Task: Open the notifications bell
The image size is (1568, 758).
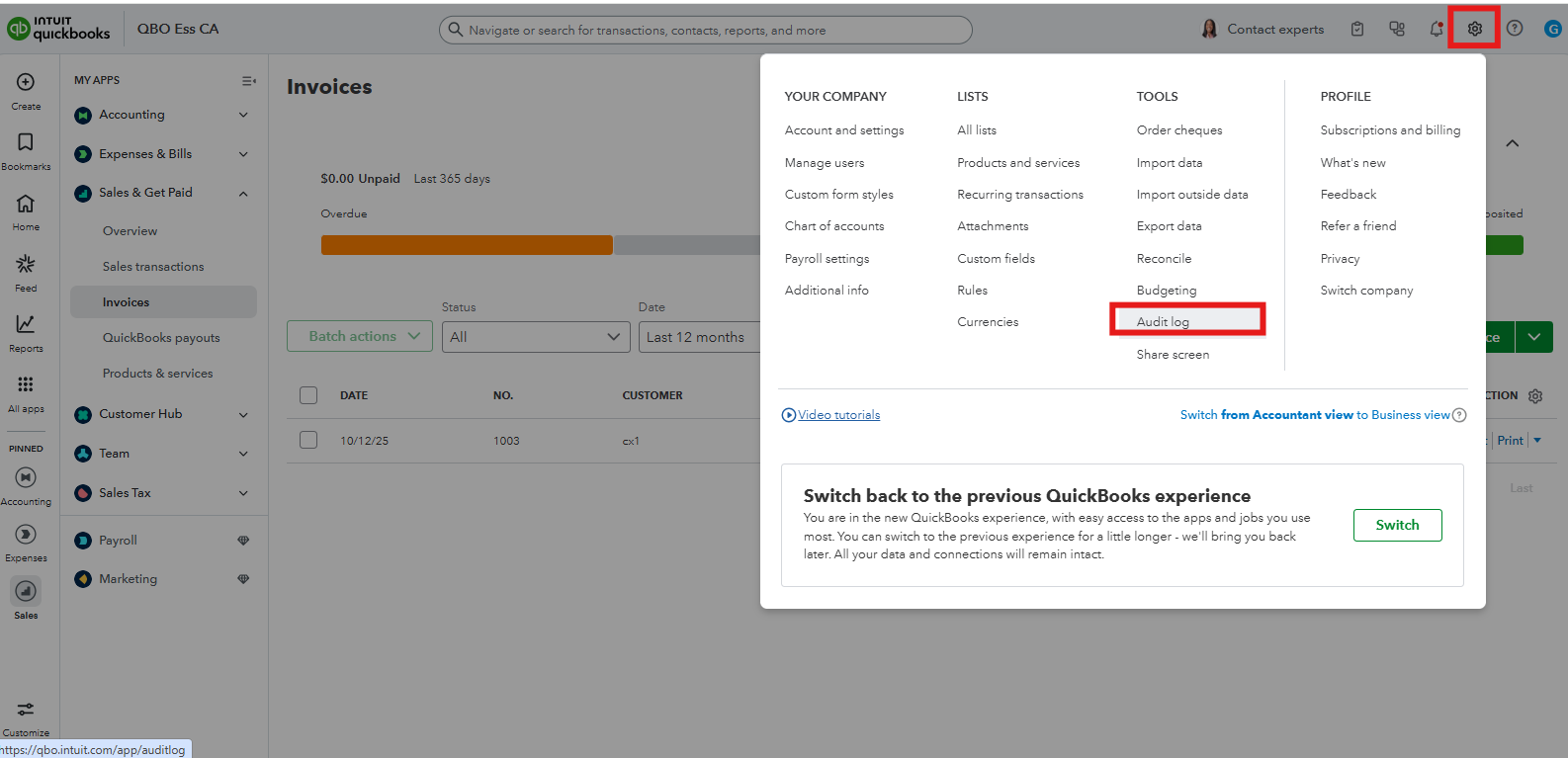Action: [x=1437, y=29]
